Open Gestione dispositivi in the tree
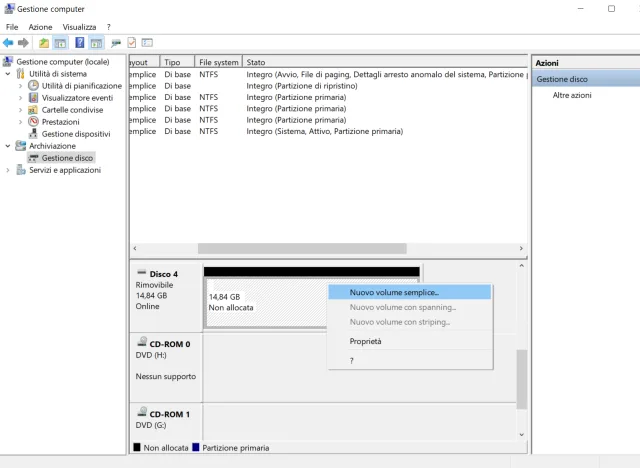 pos(75,134)
